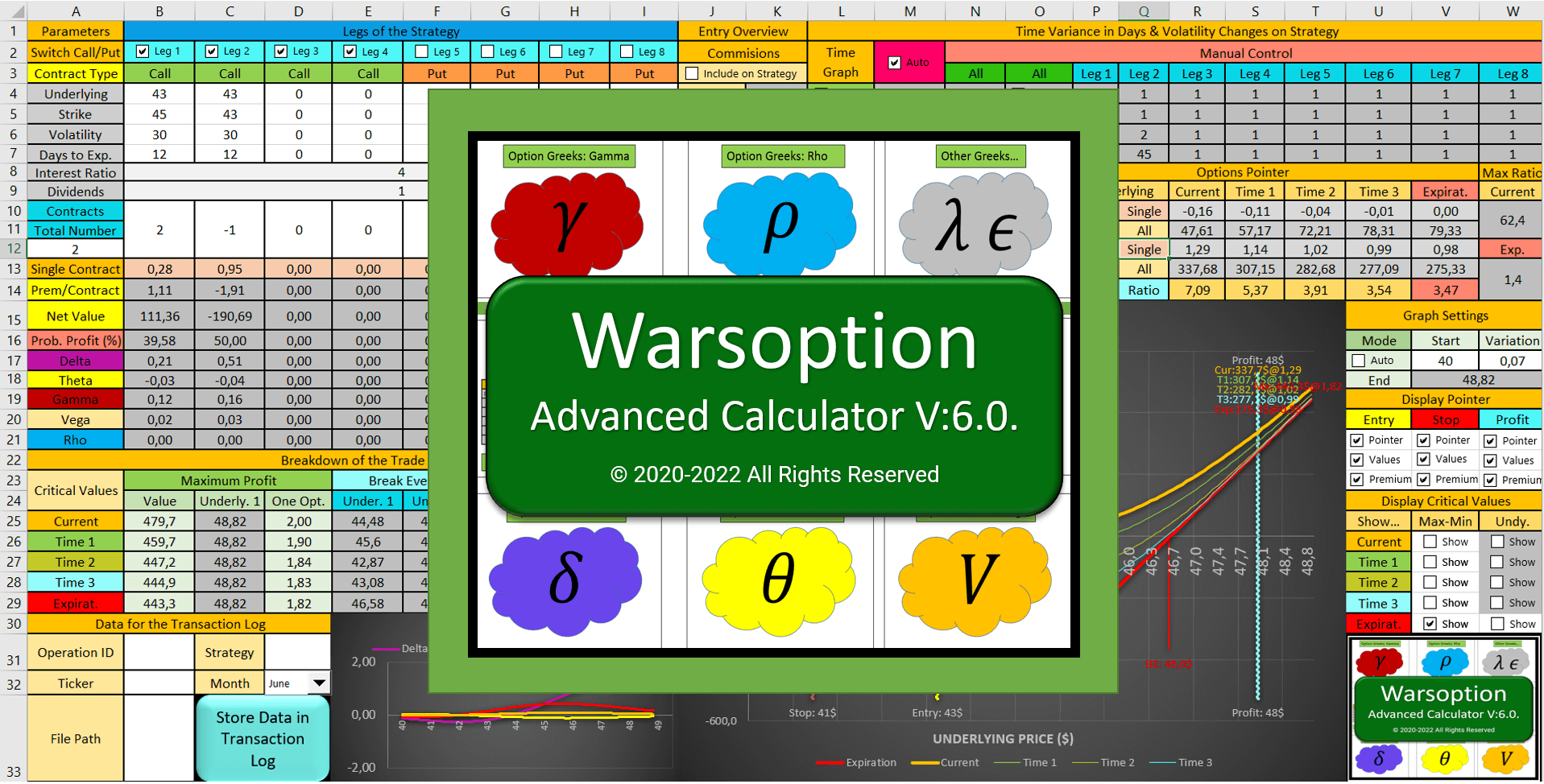Toggle Stop Values checkbox

coord(1424,459)
